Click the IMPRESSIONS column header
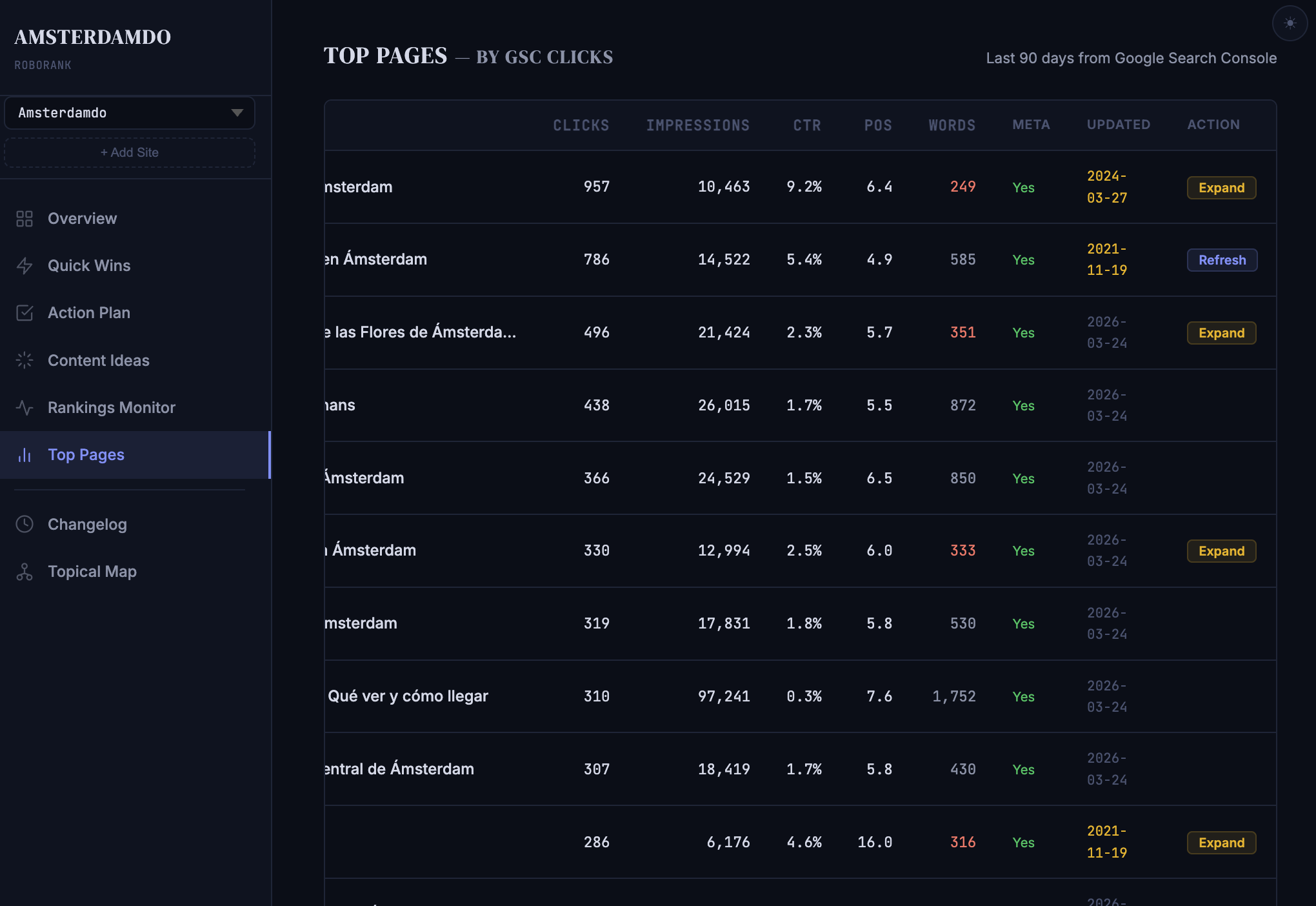Viewport: 1316px width, 906px height. (x=699, y=125)
